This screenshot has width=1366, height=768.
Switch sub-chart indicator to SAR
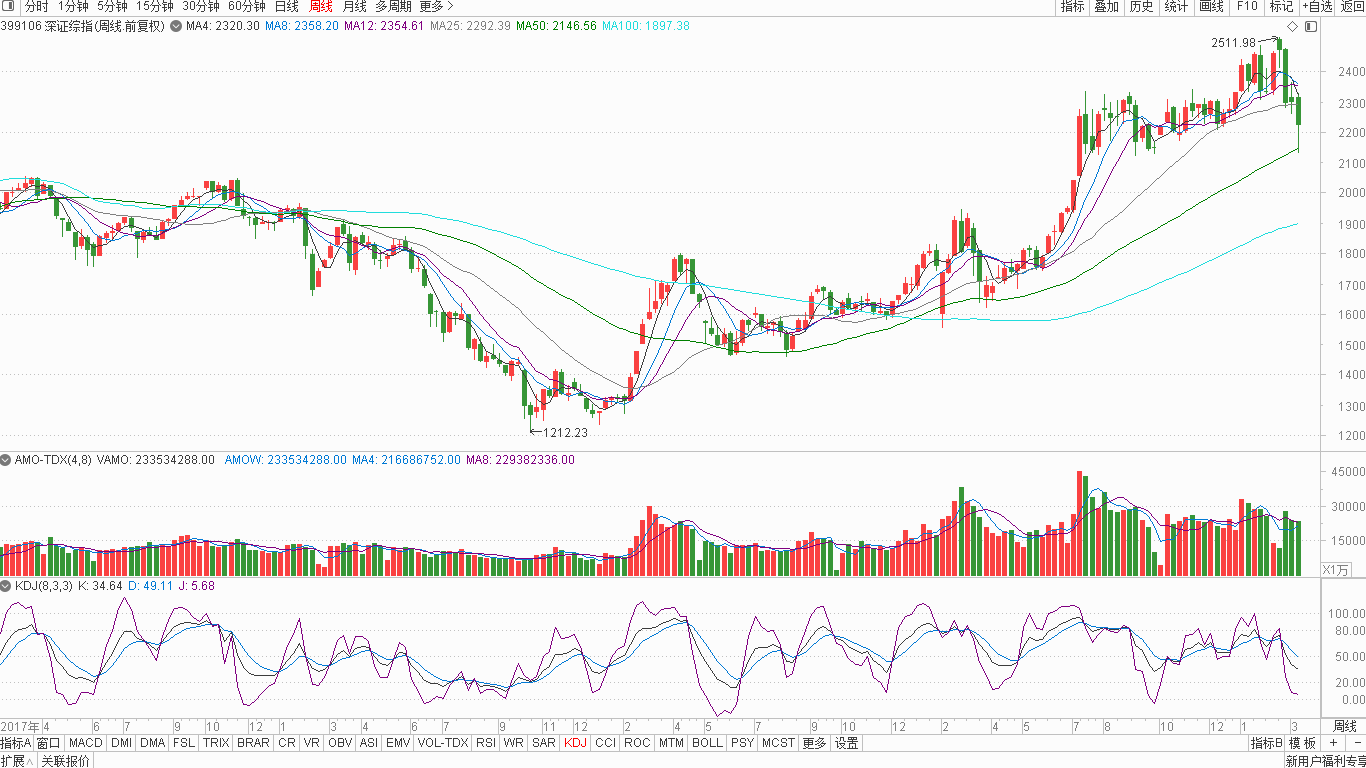(544, 743)
